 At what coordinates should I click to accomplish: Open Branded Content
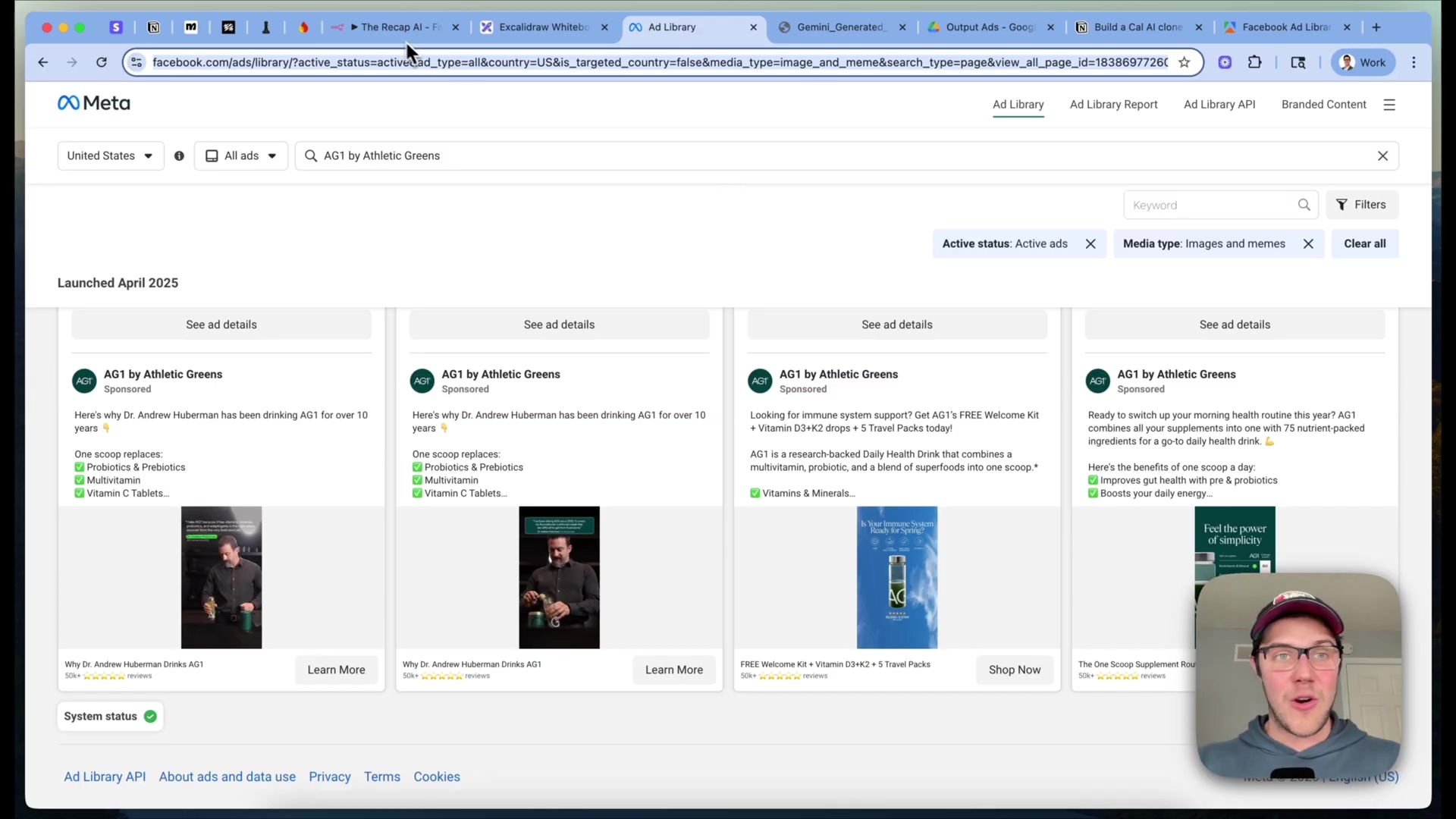pyautogui.click(x=1323, y=105)
